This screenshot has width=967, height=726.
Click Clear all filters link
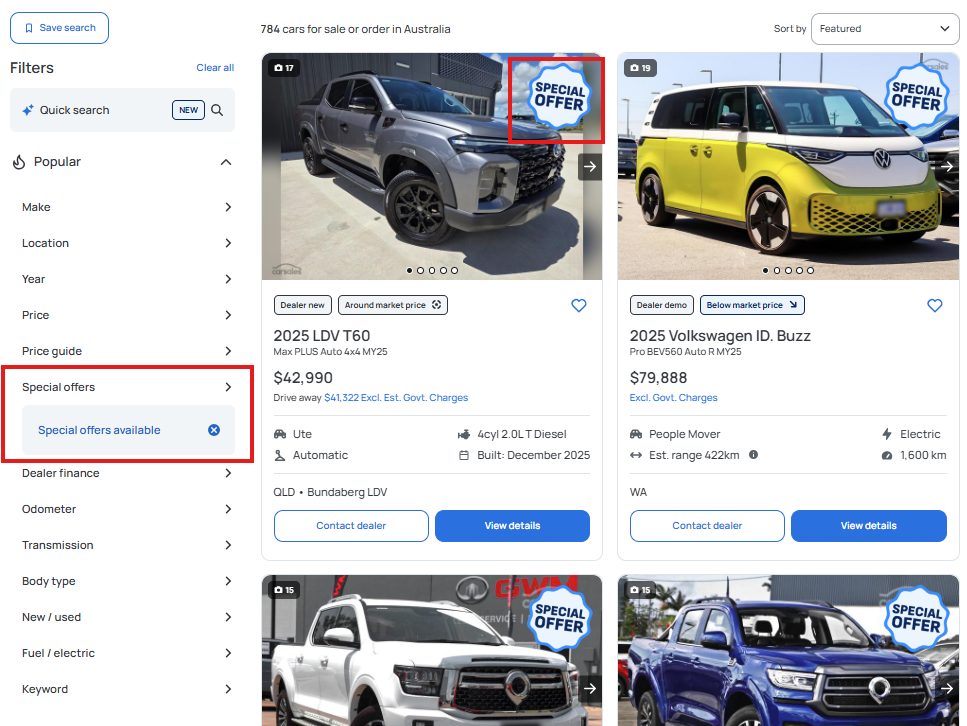[x=215, y=68]
